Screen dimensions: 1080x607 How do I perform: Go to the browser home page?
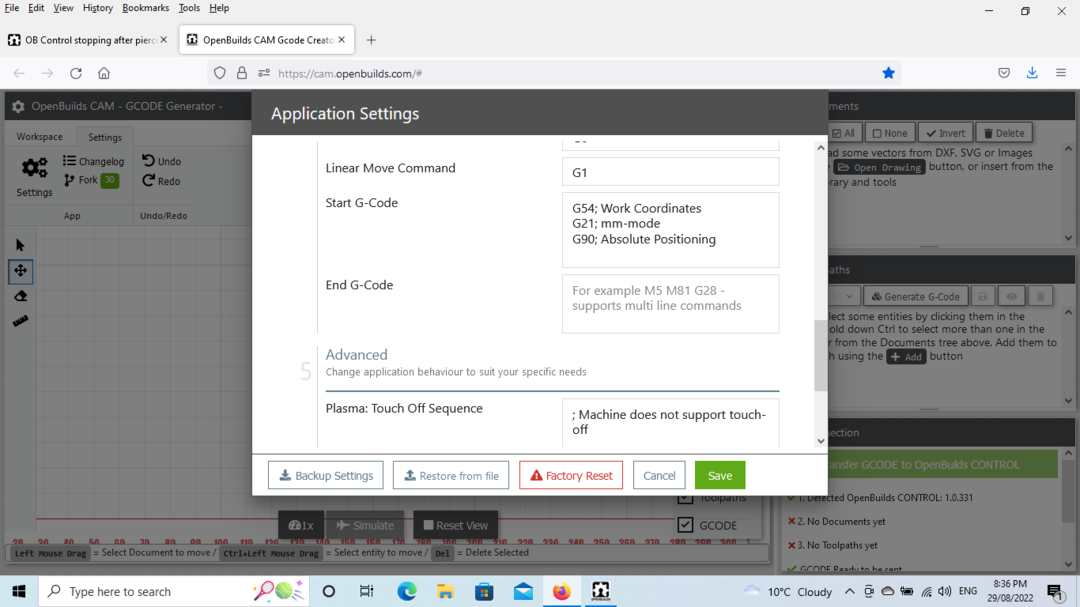point(104,73)
